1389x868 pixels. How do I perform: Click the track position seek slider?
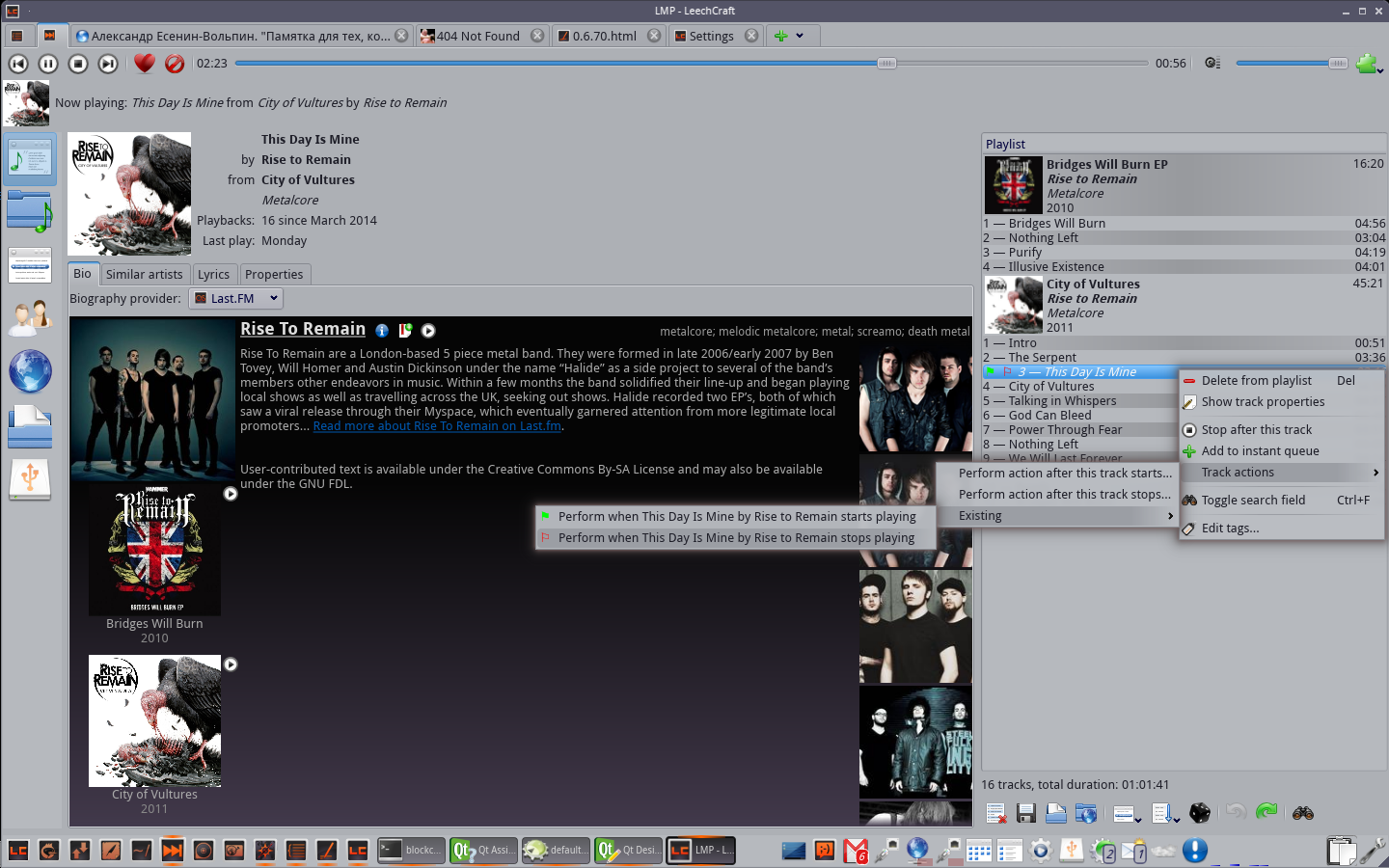[693, 64]
